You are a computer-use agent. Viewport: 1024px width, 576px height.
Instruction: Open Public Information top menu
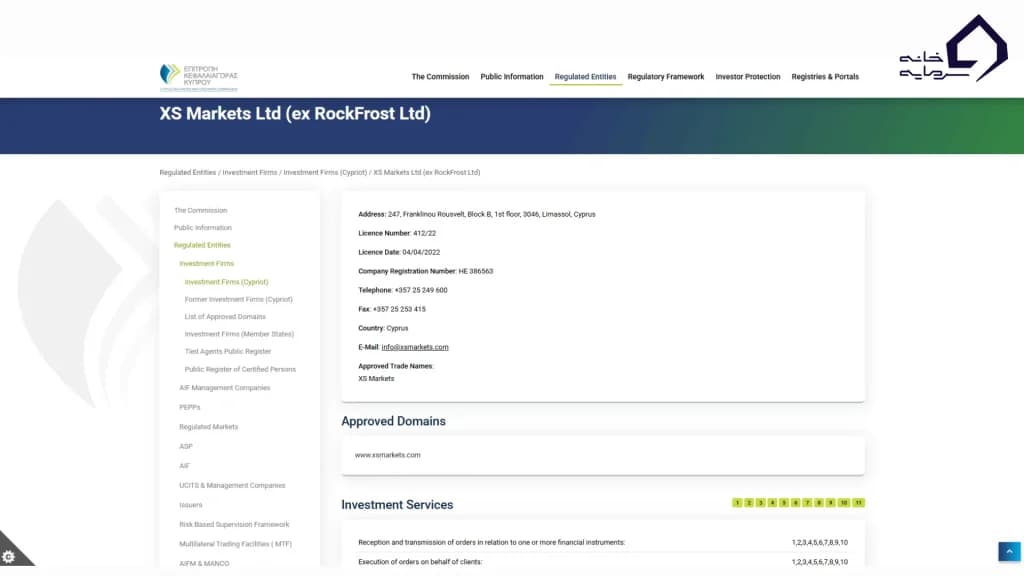512,77
